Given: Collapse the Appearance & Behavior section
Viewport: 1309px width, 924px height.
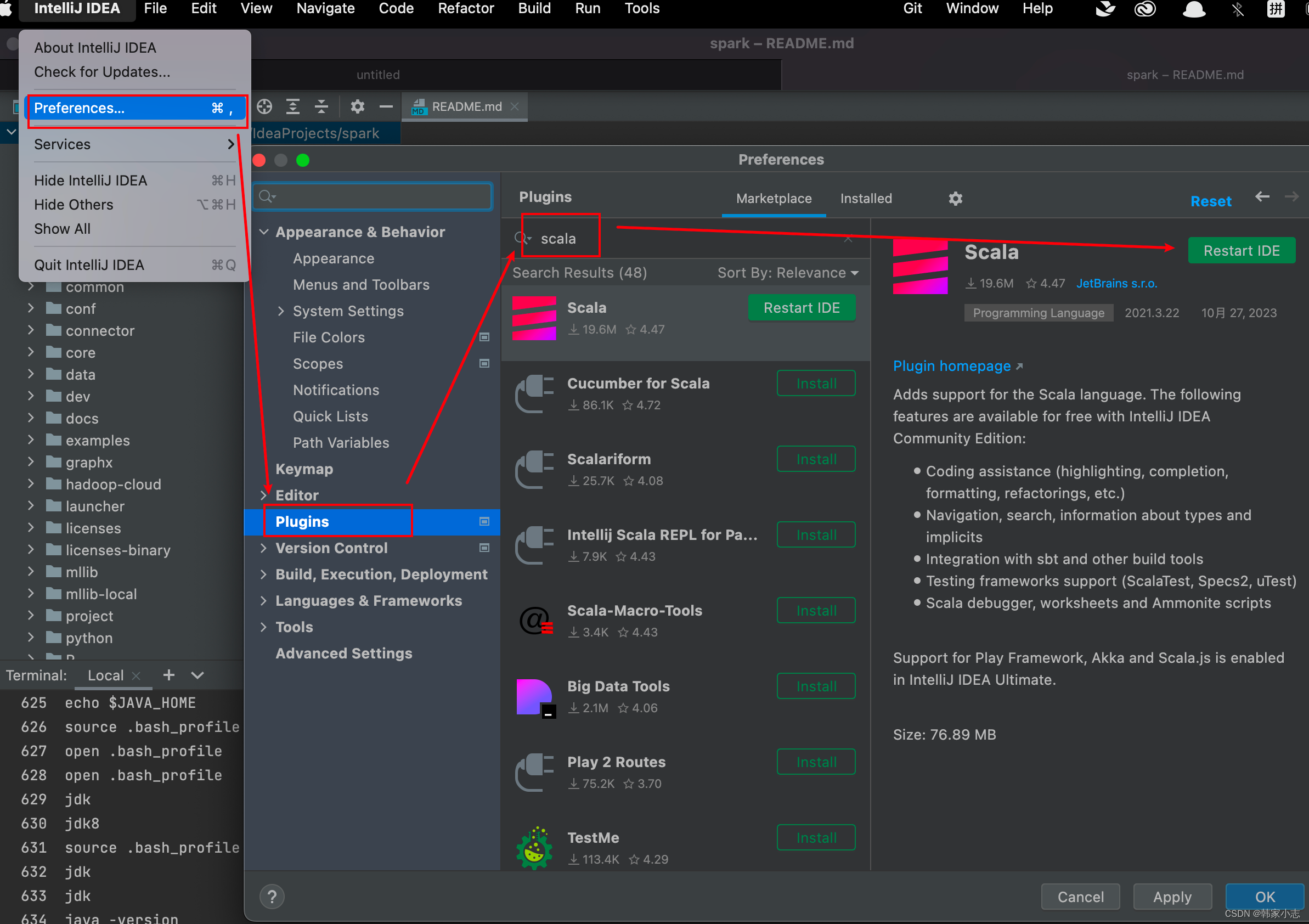Looking at the screenshot, I should (x=263, y=232).
